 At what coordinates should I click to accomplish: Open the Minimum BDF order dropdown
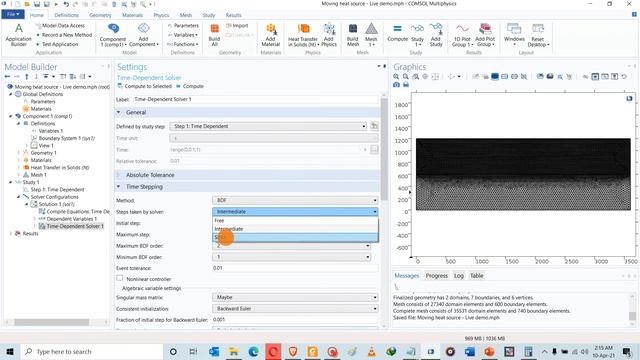(x=291, y=257)
